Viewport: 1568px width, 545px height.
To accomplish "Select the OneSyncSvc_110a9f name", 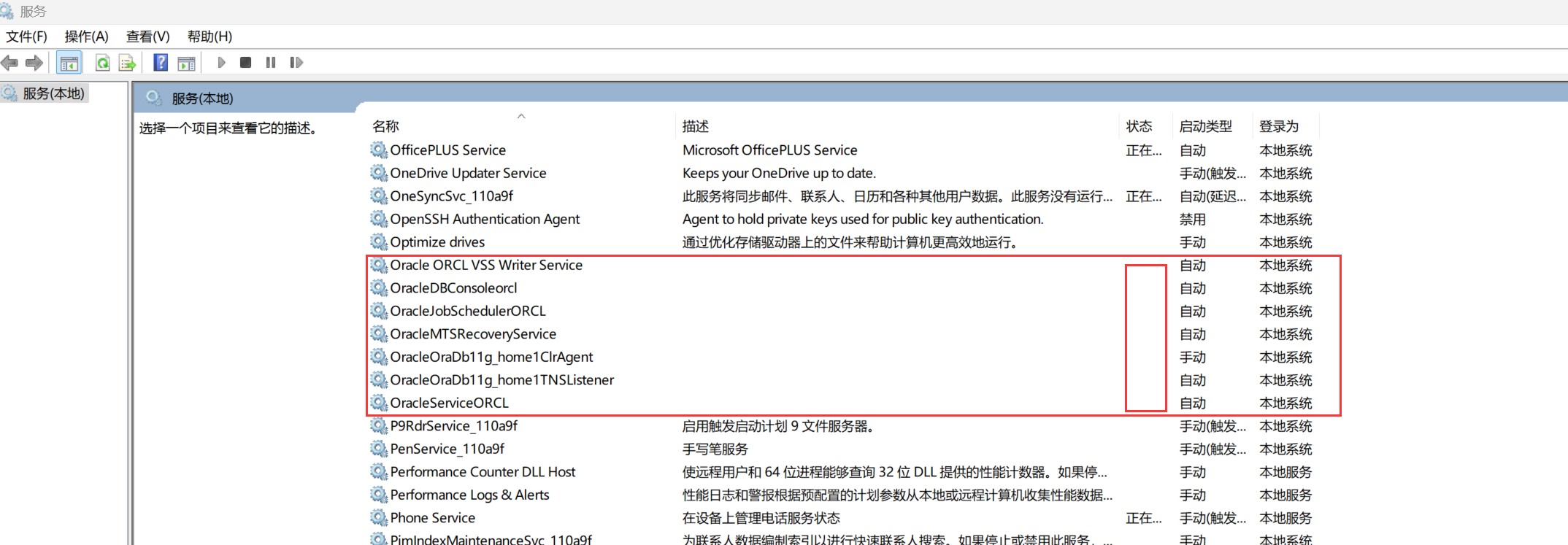I will click(x=451, y=196).
